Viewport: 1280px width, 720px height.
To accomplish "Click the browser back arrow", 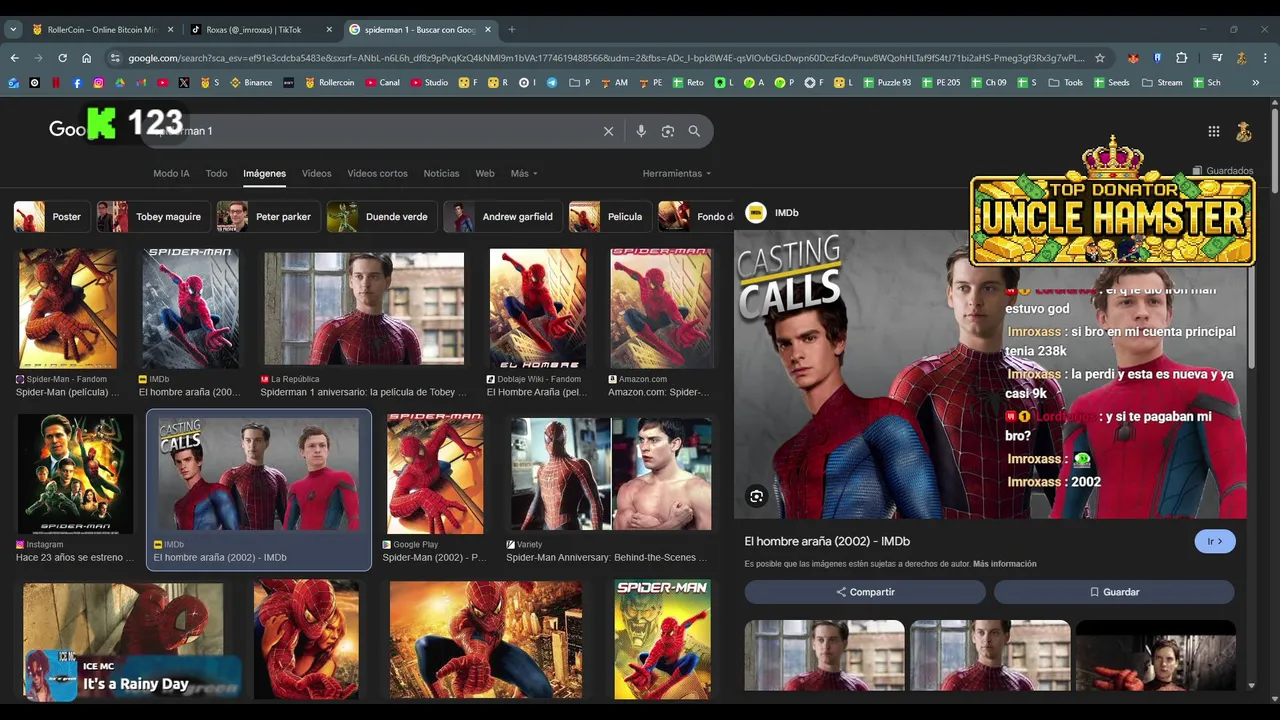I will coord(14,58).
